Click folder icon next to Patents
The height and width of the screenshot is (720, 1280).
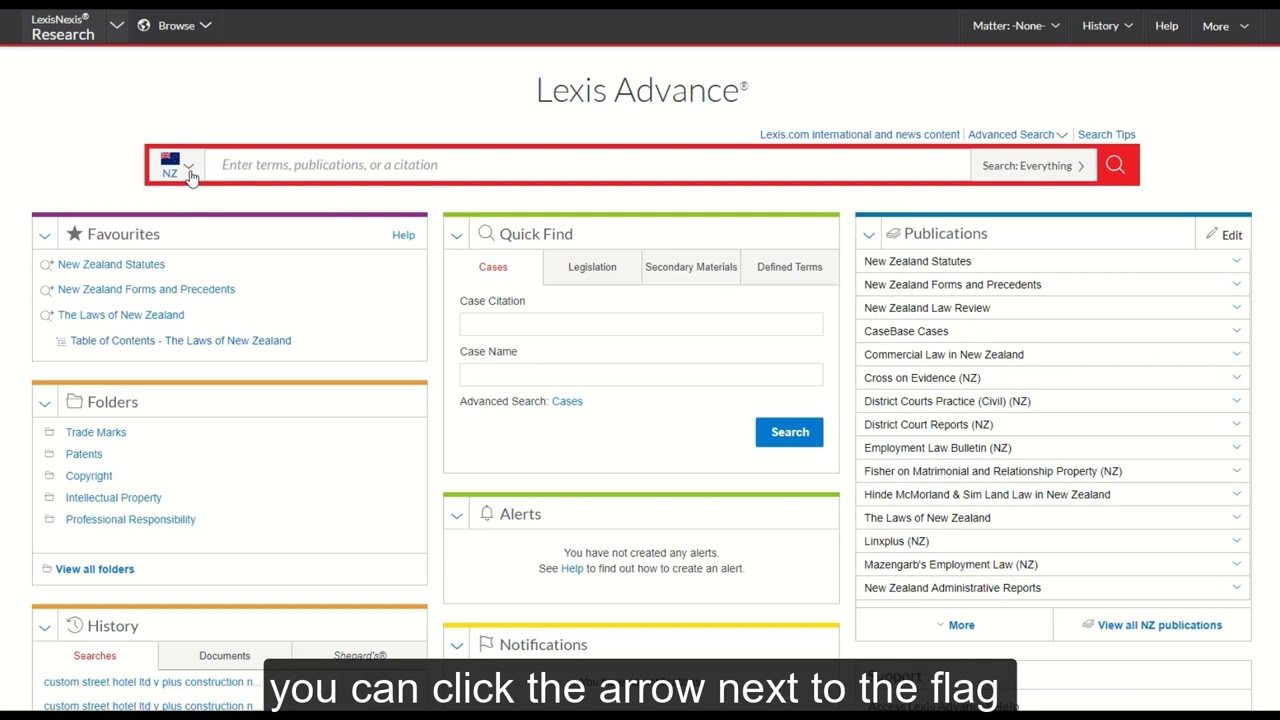pyautogui.click(x=49, y=454)
